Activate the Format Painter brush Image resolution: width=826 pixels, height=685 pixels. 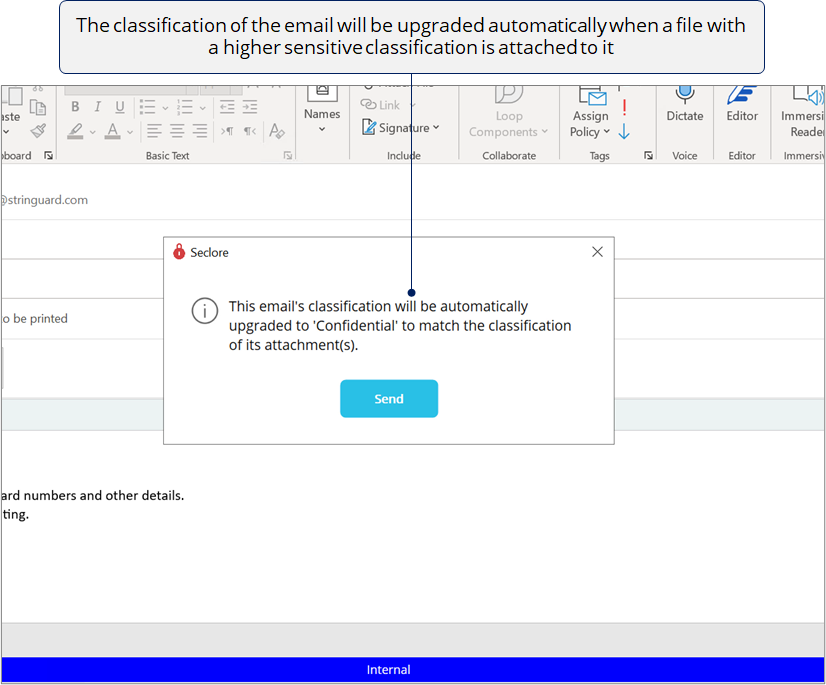pyautogui.click(x=38, y=131)
